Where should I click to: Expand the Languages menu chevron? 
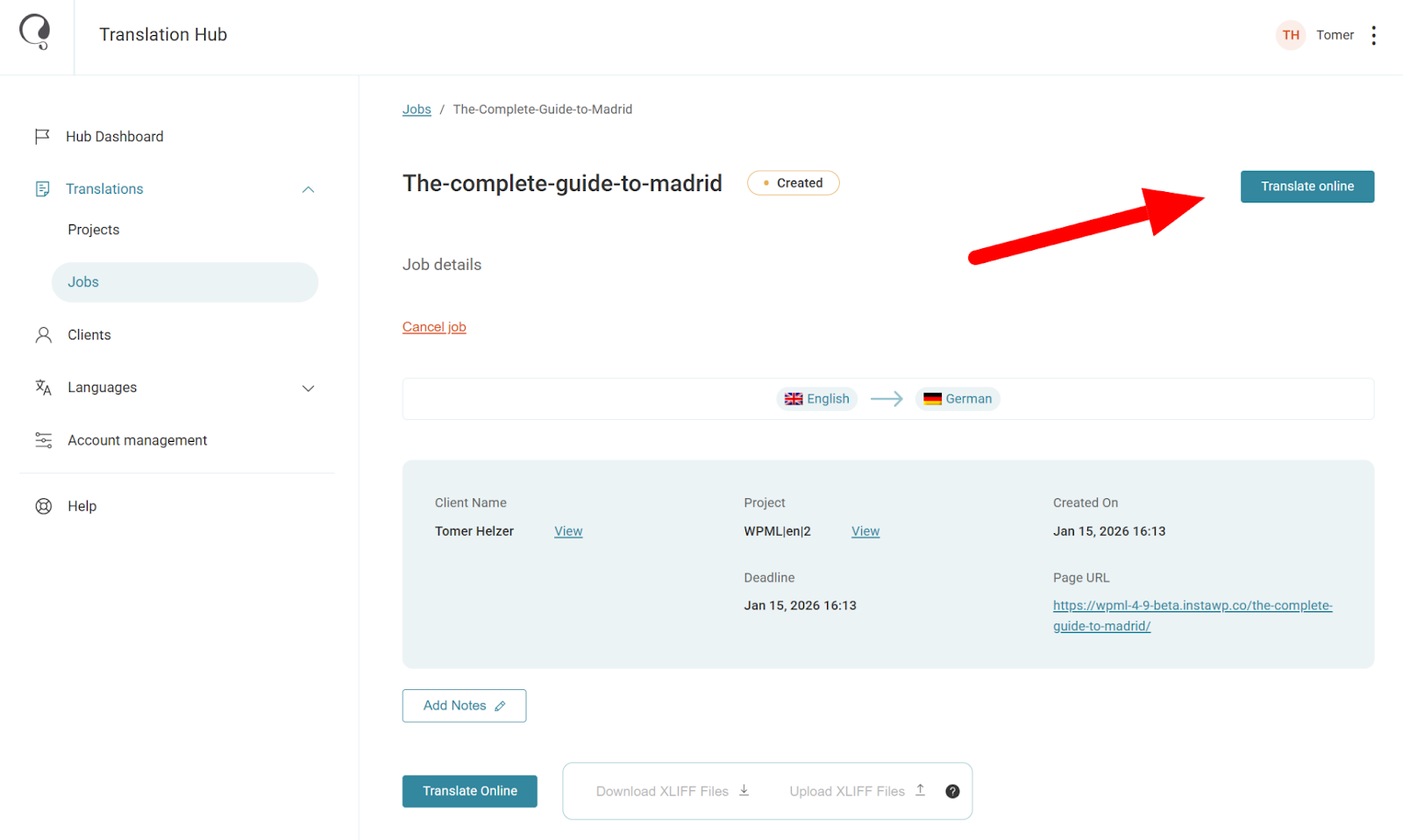pos(308,388)
